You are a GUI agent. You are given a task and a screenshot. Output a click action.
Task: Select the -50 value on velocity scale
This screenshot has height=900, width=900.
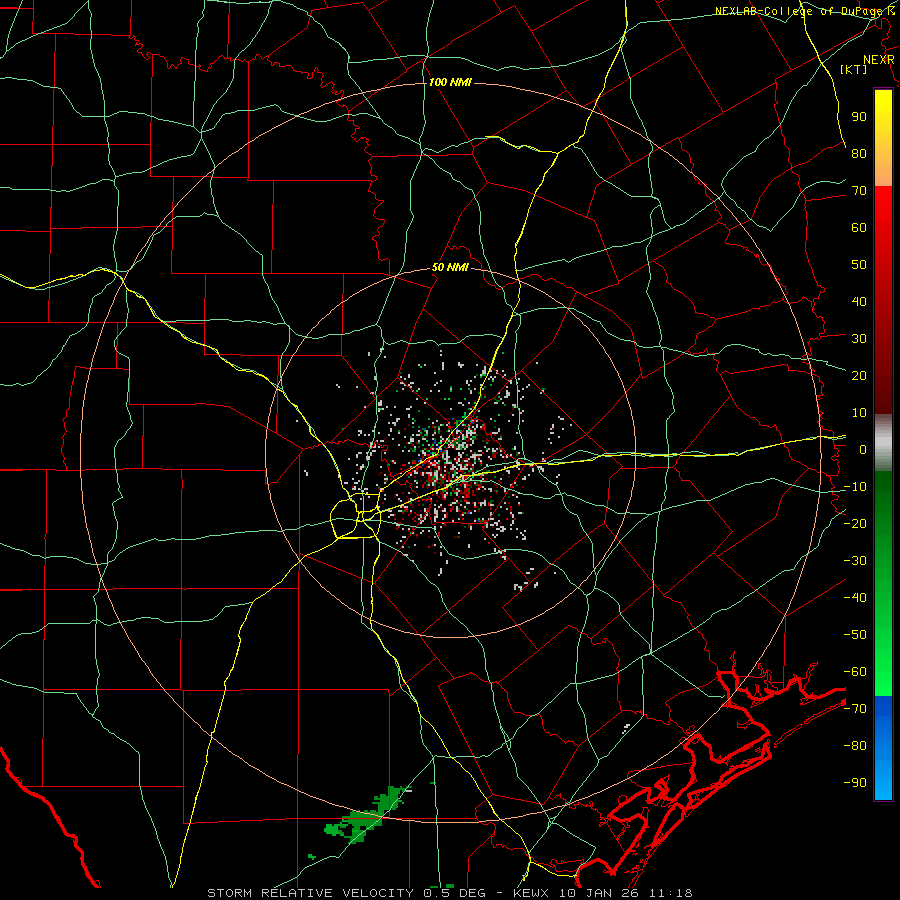point(855,635)
